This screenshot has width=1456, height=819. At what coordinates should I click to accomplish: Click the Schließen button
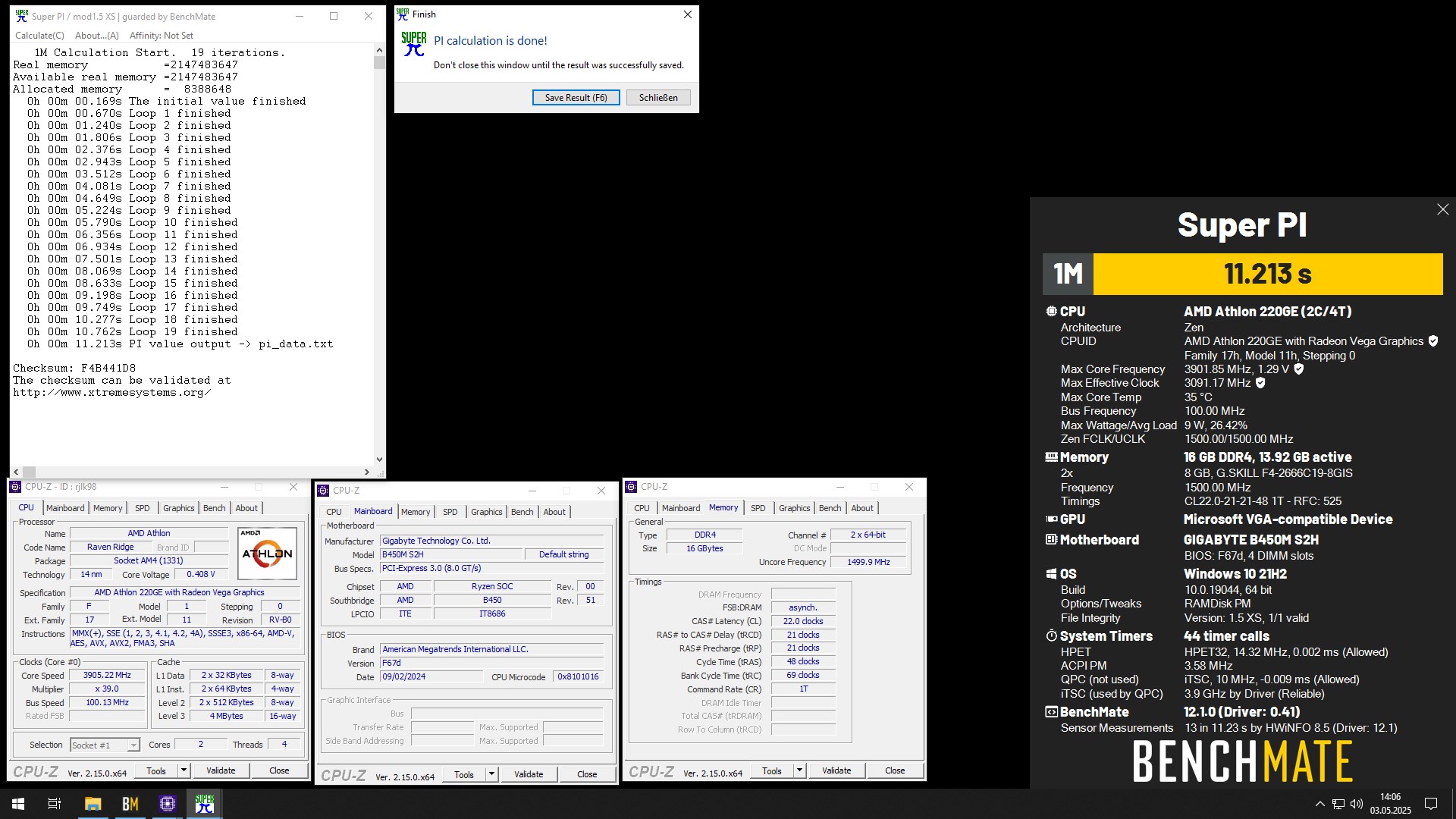658,98
